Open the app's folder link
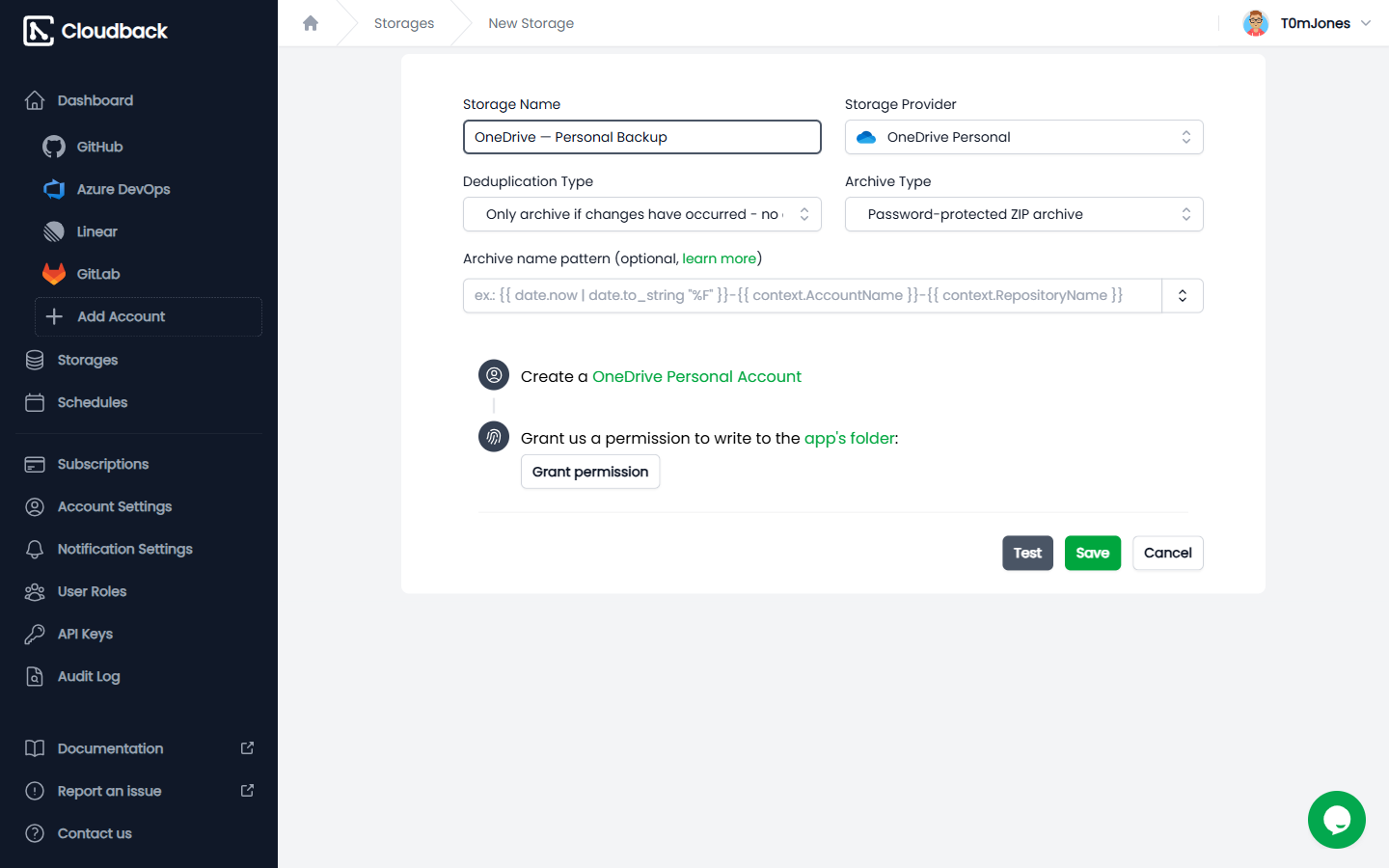 point(850,438)
